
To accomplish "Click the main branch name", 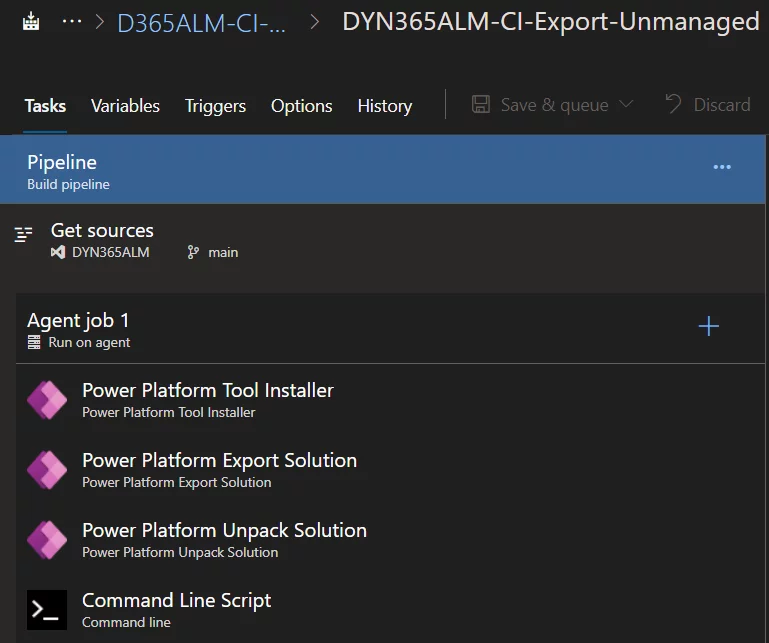I will 223,253.
